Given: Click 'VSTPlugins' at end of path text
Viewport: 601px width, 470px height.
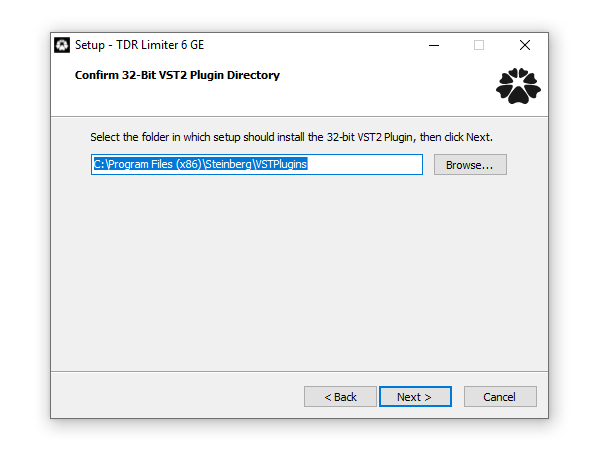Looking at the screenshot, I should coord(281,164).
